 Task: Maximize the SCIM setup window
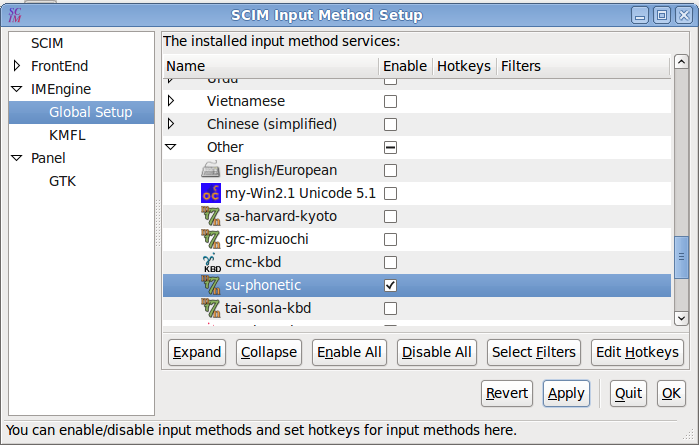[662, 15]
